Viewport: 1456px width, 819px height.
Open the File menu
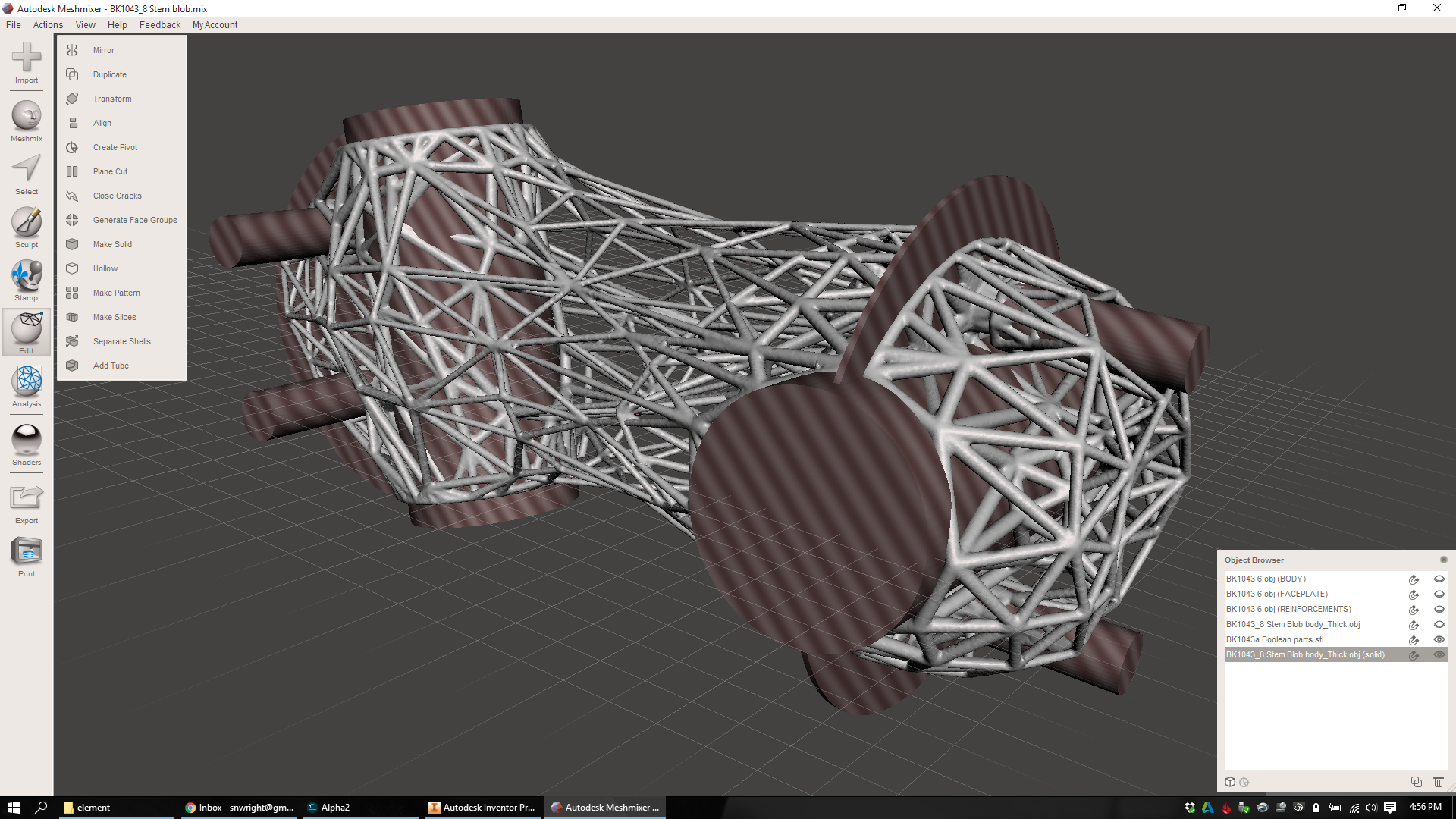14,25
